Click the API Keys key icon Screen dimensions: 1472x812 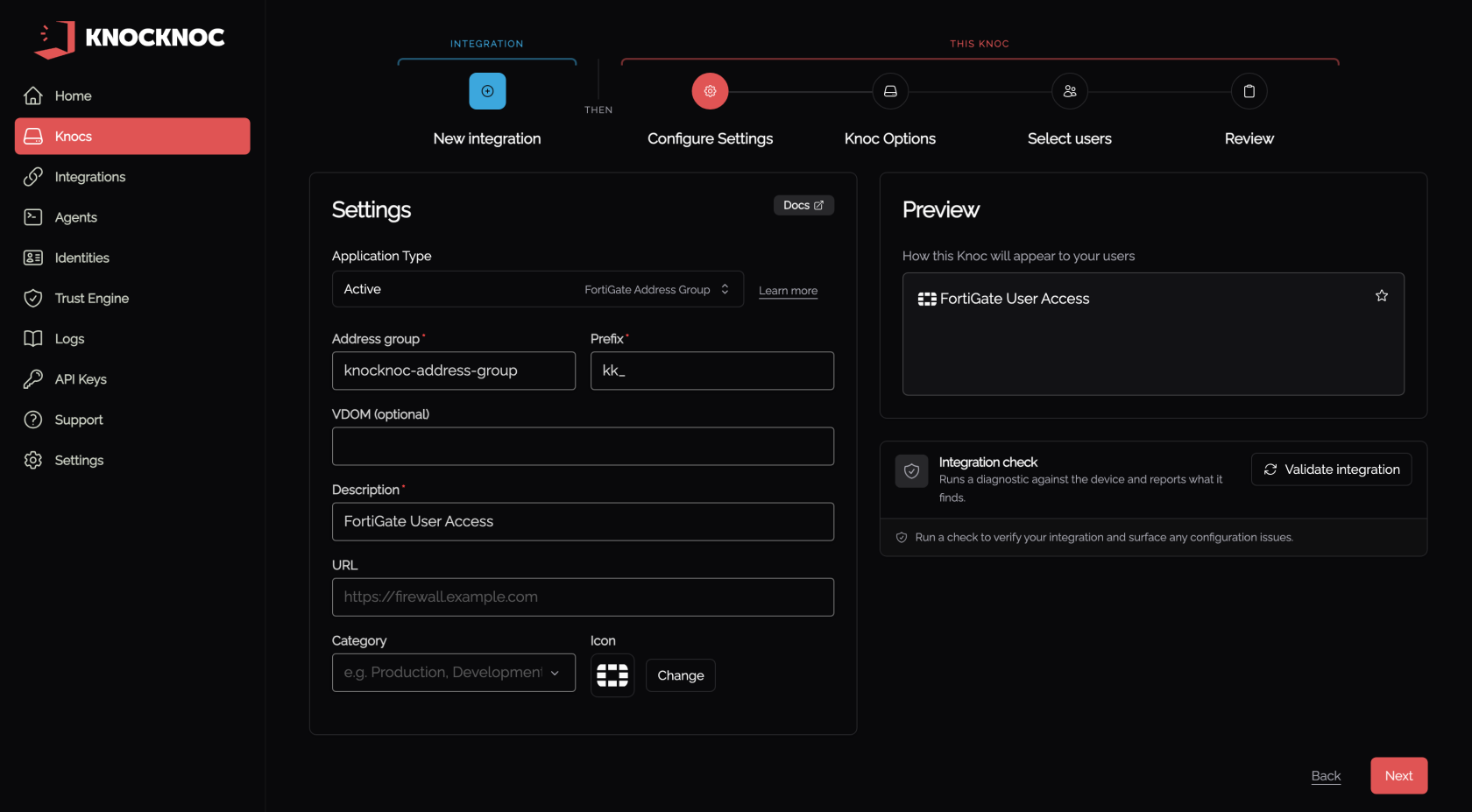point(33,379)
